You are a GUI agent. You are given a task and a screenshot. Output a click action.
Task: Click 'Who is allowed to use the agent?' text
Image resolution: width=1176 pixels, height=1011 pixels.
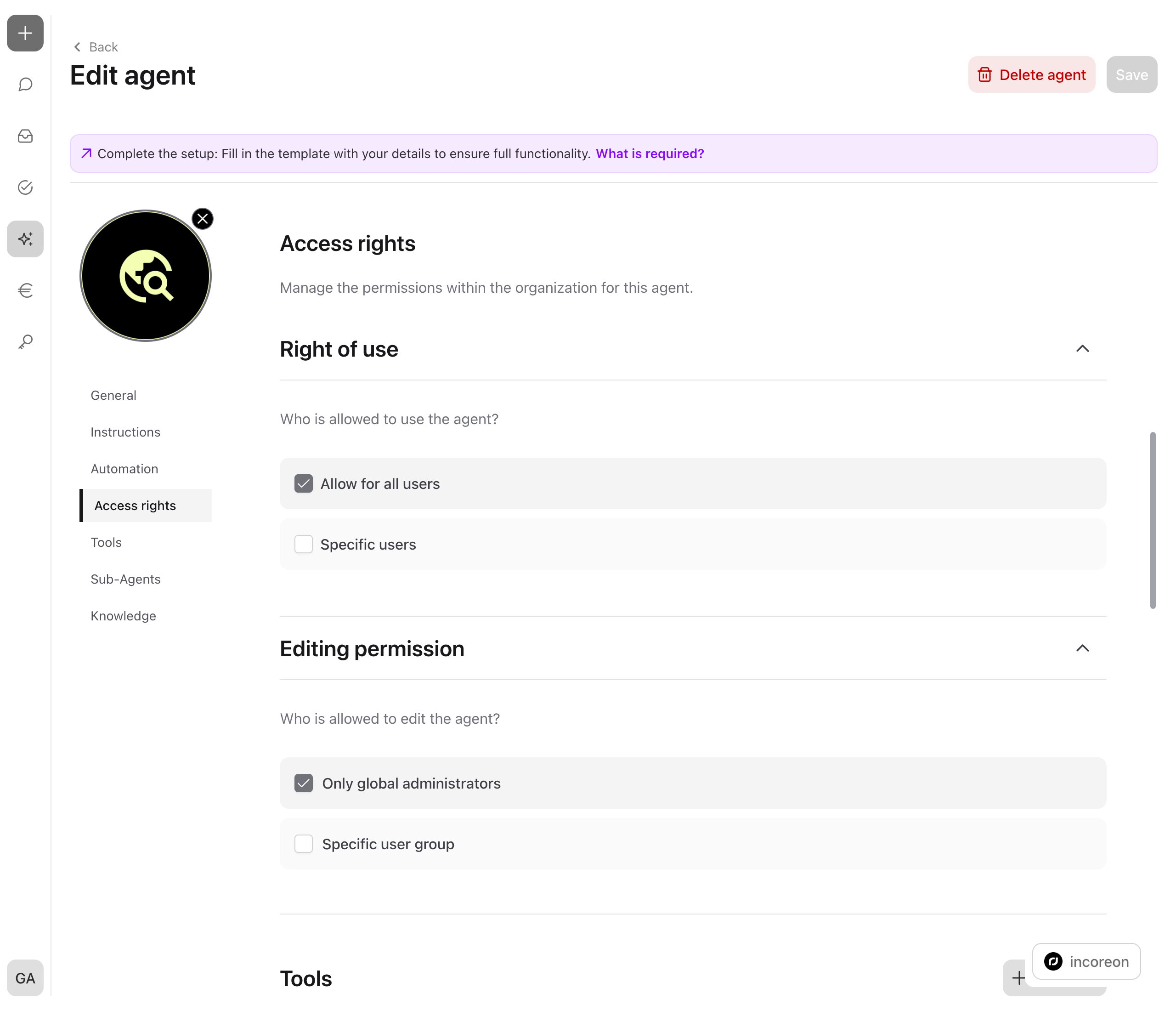(390, 420)
